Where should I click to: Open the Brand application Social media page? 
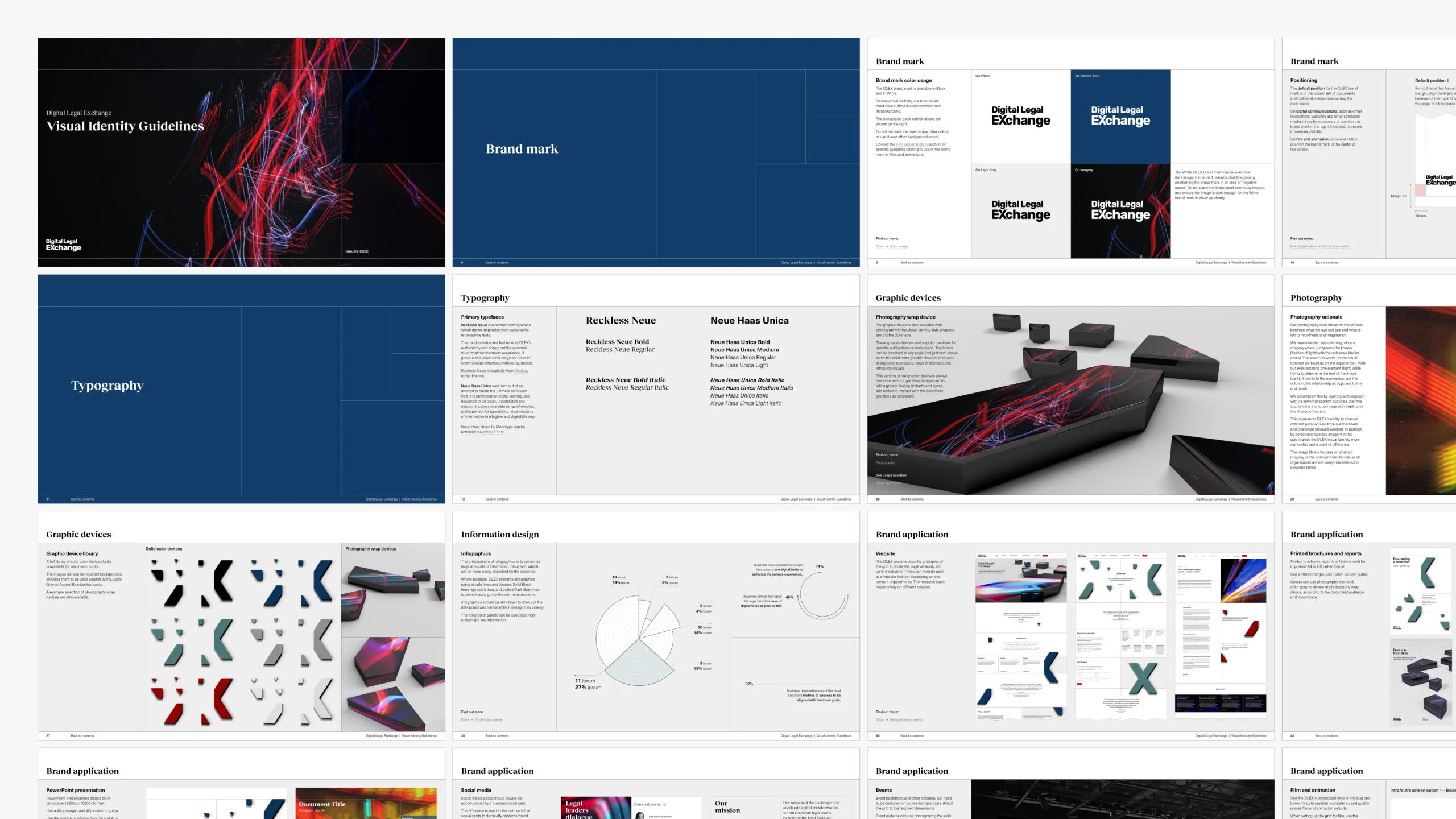tap(656, 784)
